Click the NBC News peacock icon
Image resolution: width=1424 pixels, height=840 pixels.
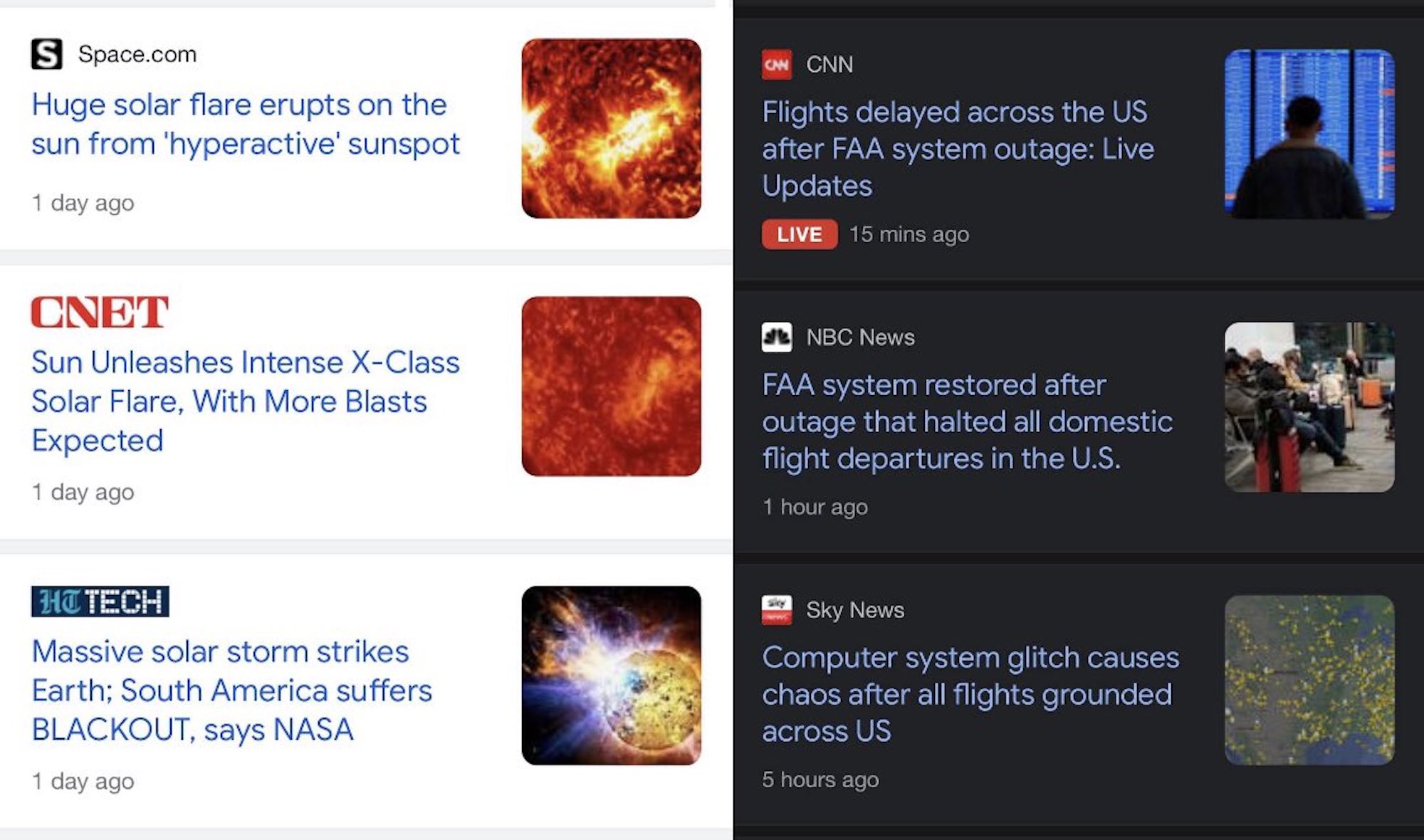(x=777, y=337)
